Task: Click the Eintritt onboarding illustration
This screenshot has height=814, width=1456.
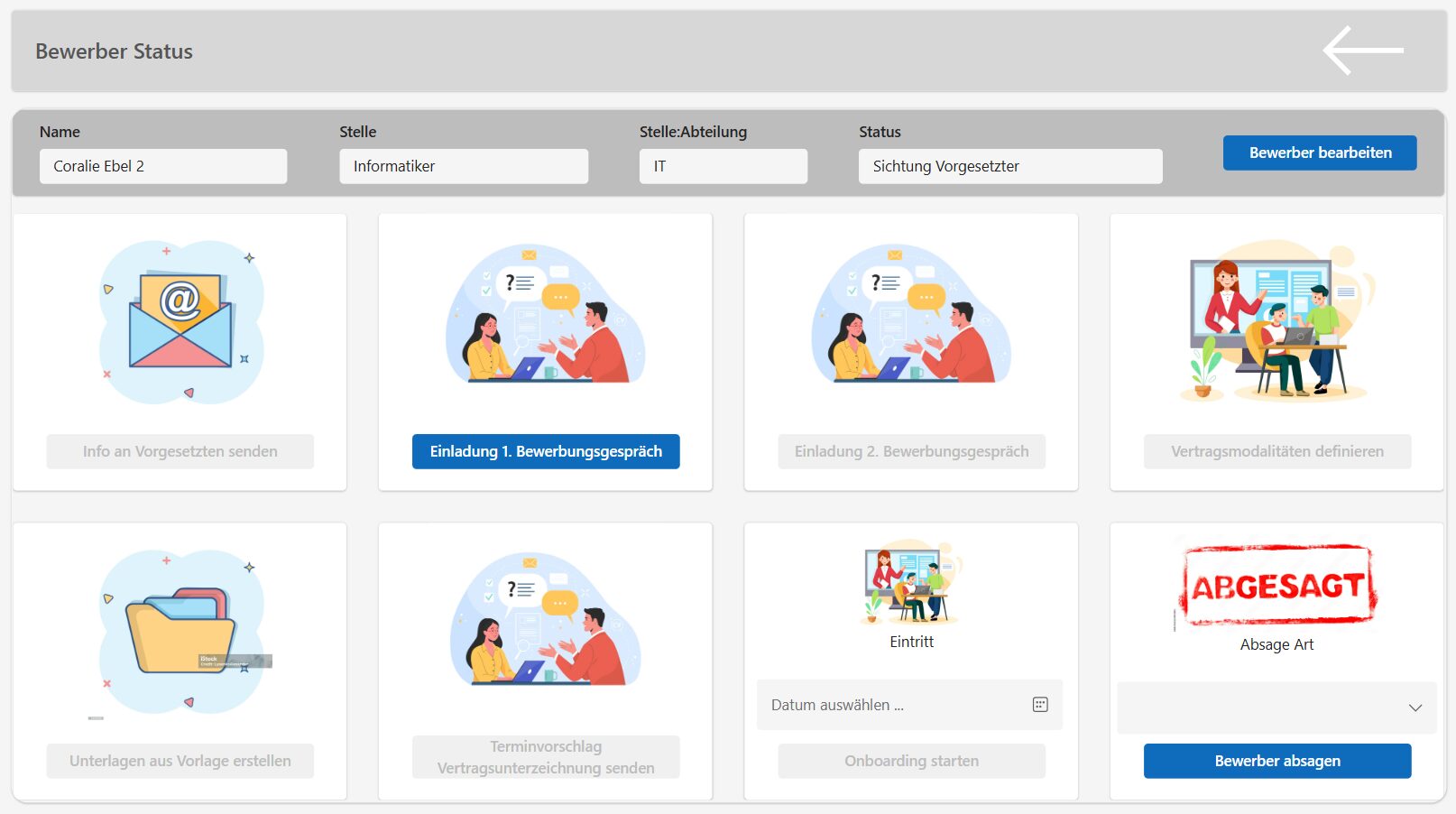Action: (x=911, y=583)
